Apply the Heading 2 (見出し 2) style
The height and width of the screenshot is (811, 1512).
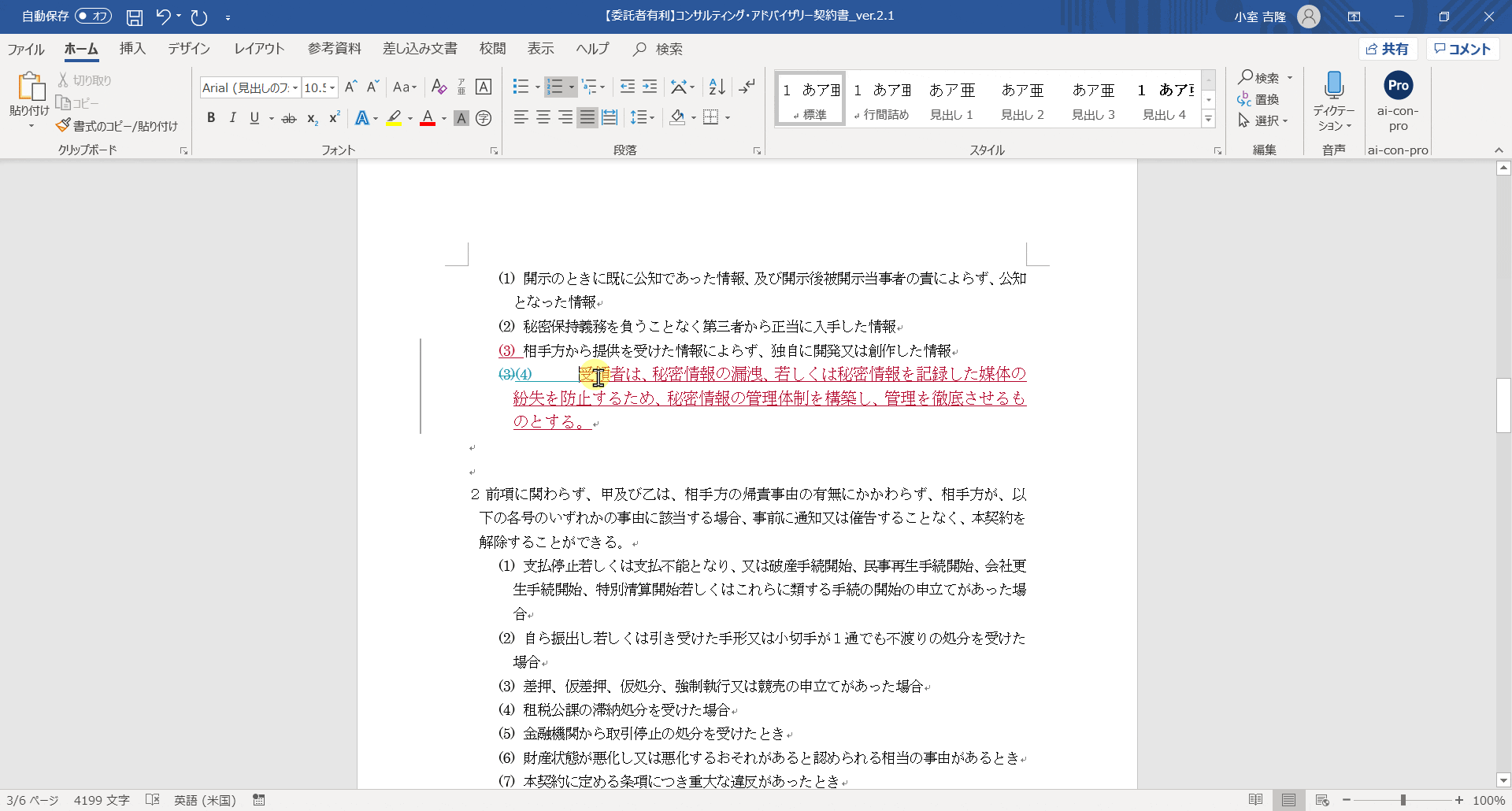click(1022, 100)
